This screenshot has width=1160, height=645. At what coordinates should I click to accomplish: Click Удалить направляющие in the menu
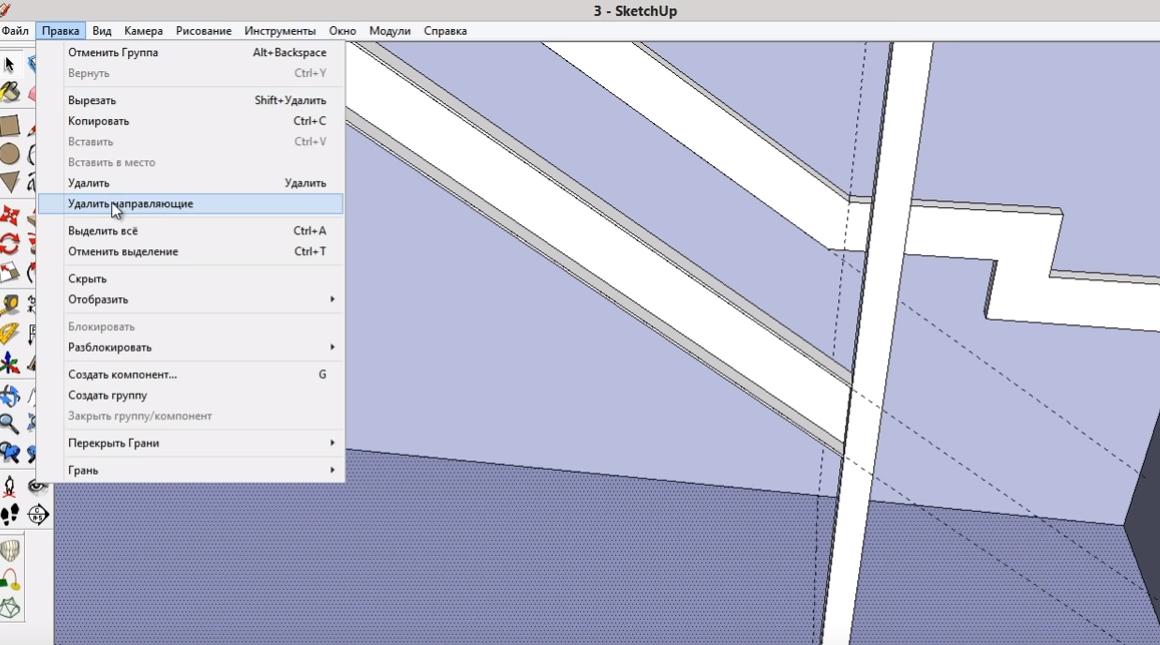point(131,204)
